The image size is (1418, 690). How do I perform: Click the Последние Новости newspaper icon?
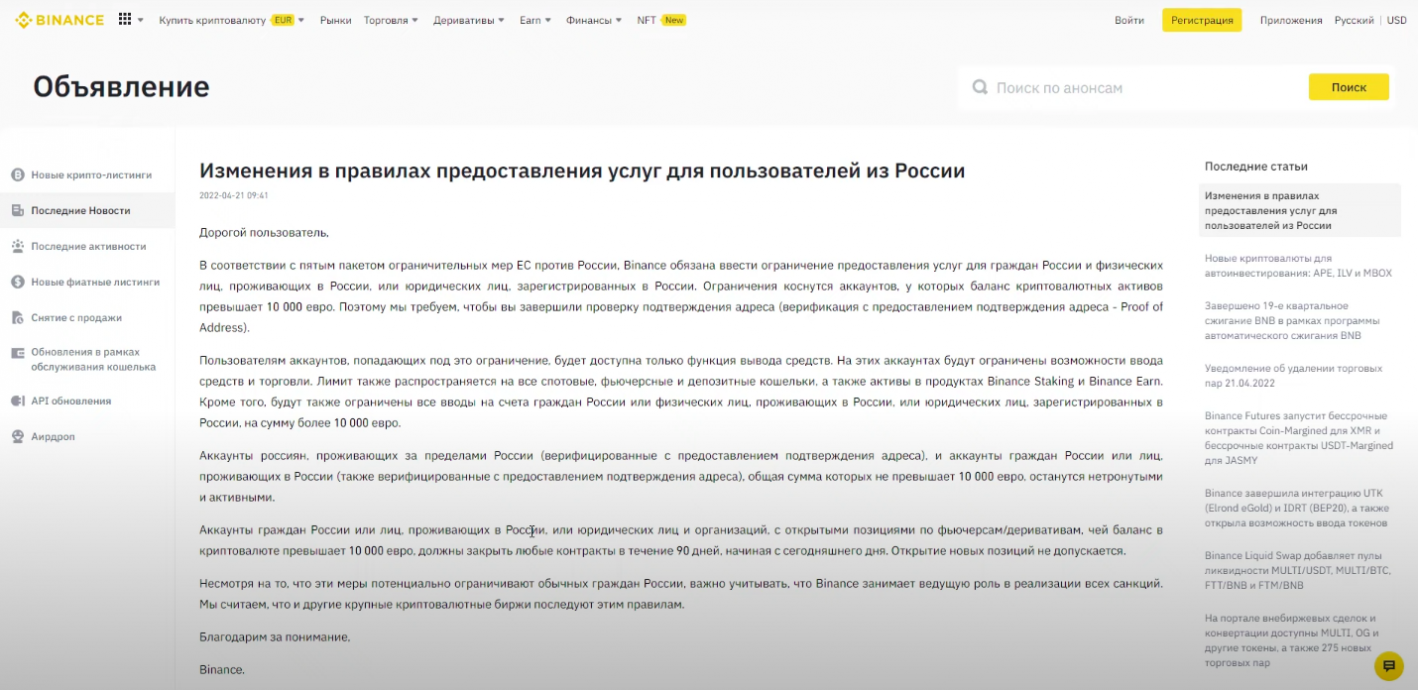click(x=17, y=211)
